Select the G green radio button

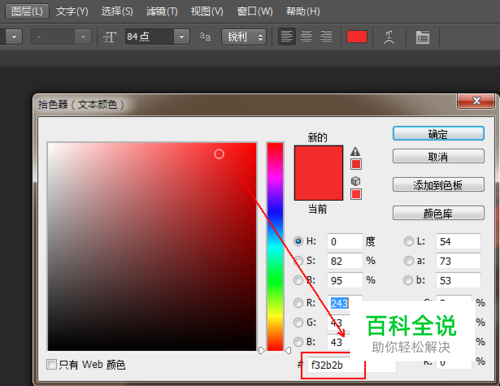(x=298, y=322)
